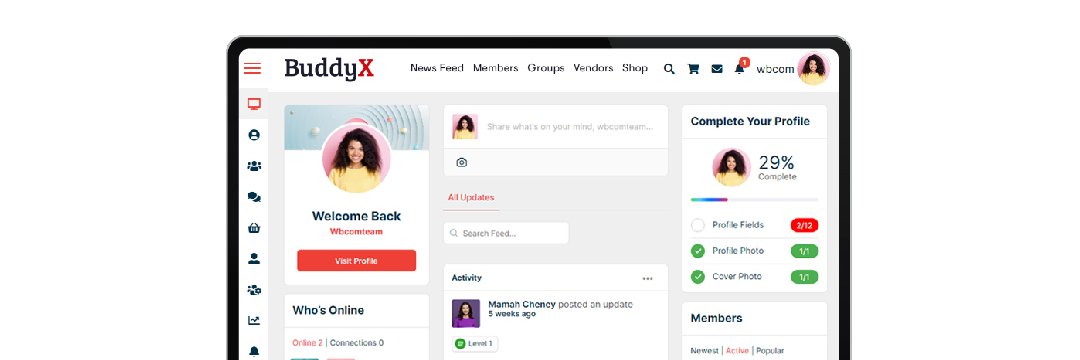
Task: Click the large avatar in welcome card
Action: (356, 158)
